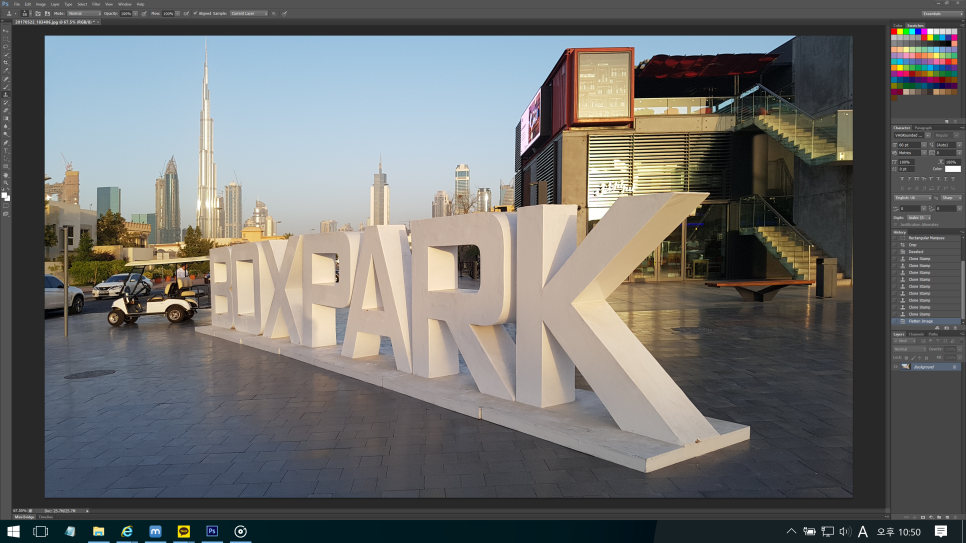The height and width of the screenshot is (543, 966).
Task: Open the anti-aliasing Sharp dropdown
Action: click(951, 198)
